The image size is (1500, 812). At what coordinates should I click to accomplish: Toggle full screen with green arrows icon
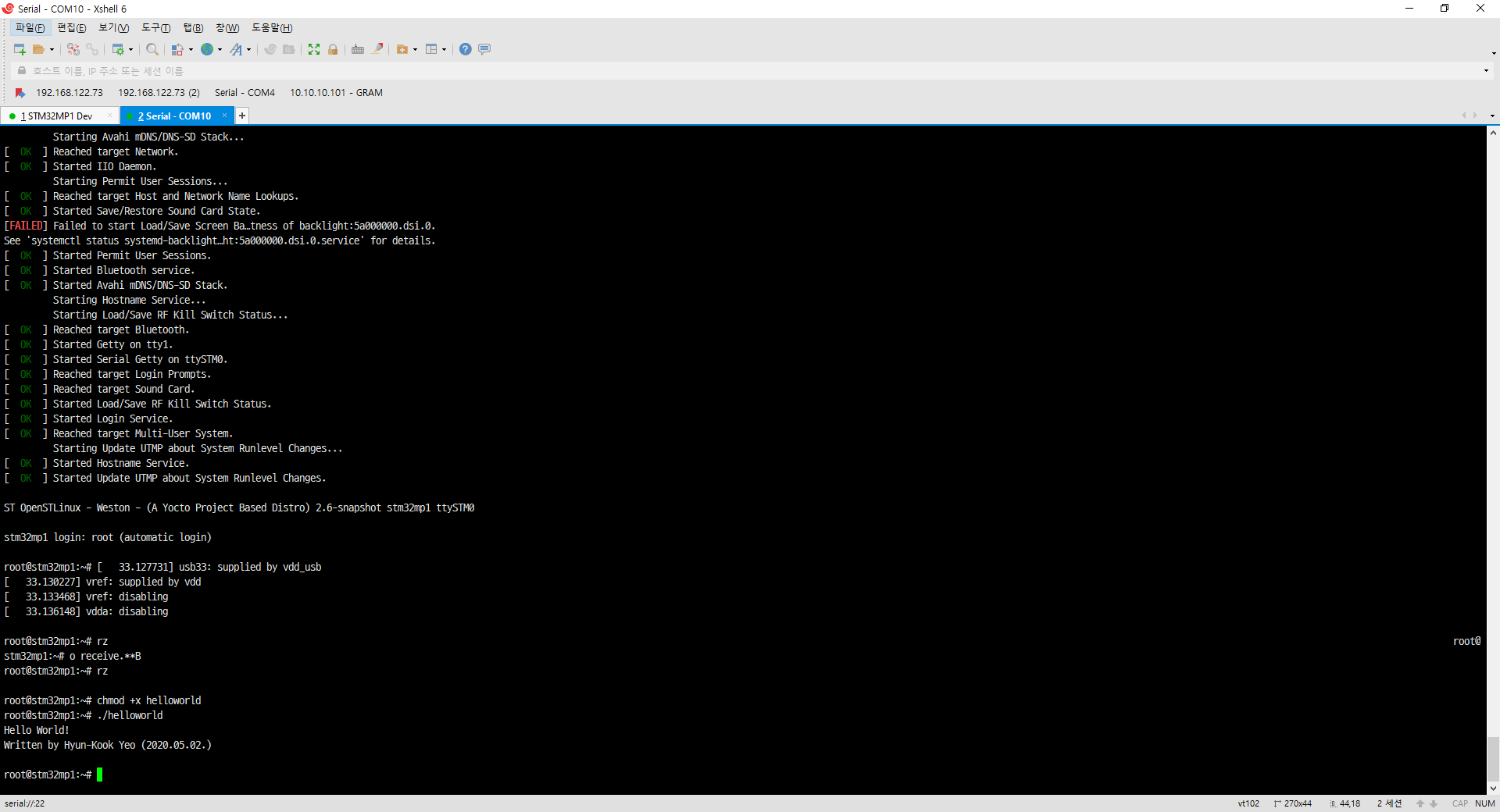tap(314, 49)
